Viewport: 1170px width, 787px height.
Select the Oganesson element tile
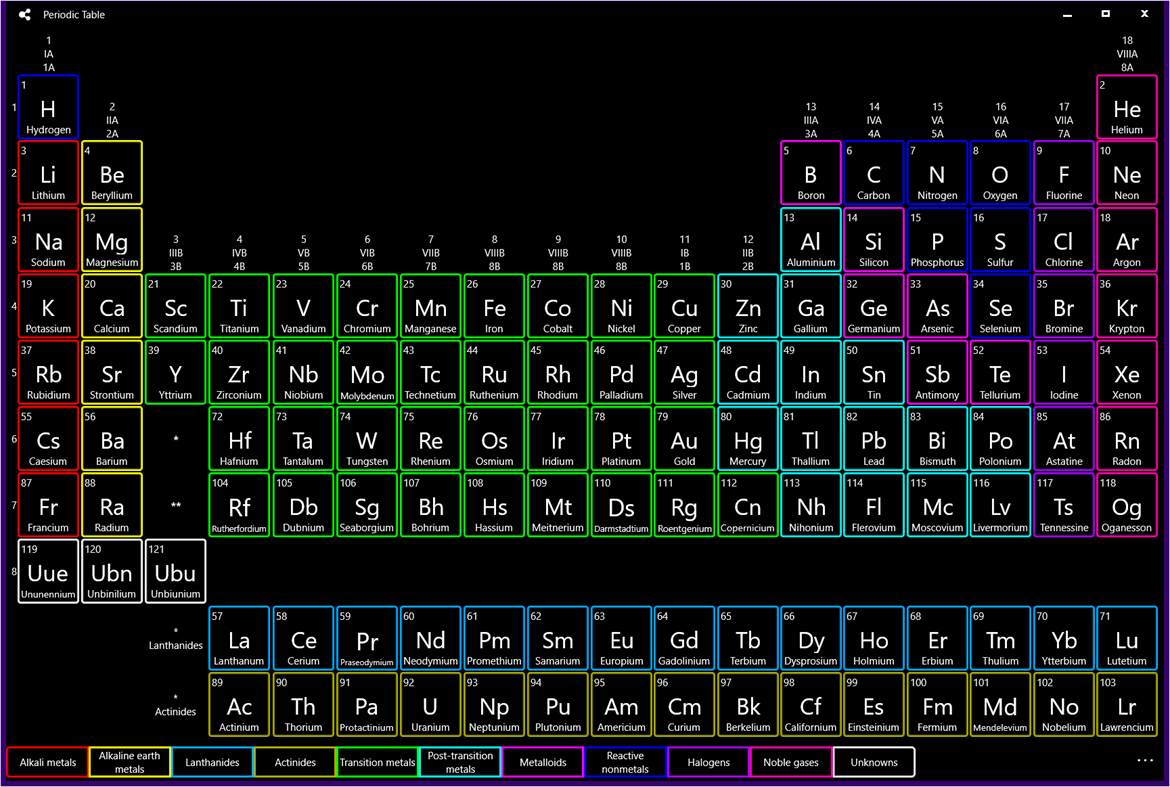click(1127, 505)
